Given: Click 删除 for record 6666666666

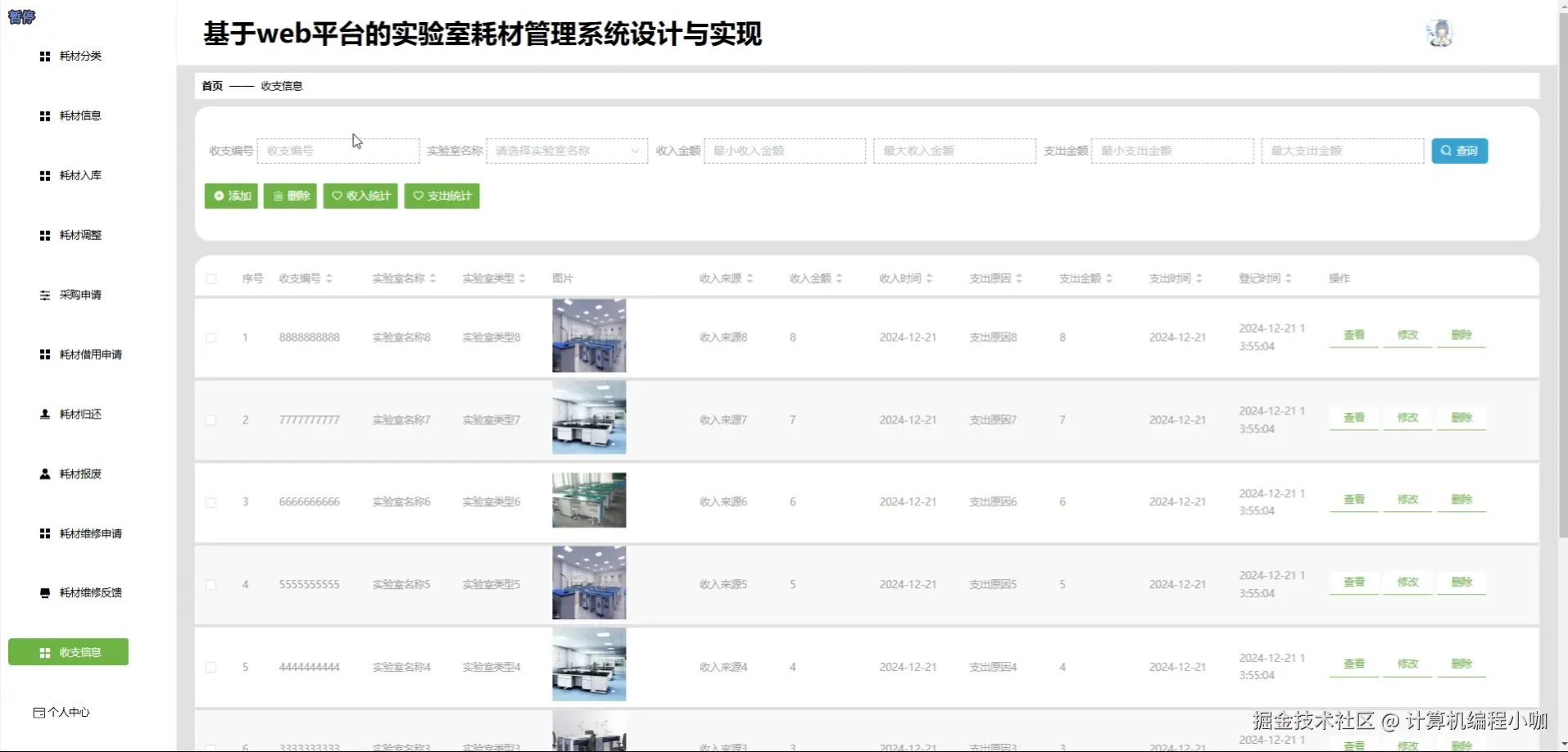Looking at the screenshot, I should click(1462, 500).
